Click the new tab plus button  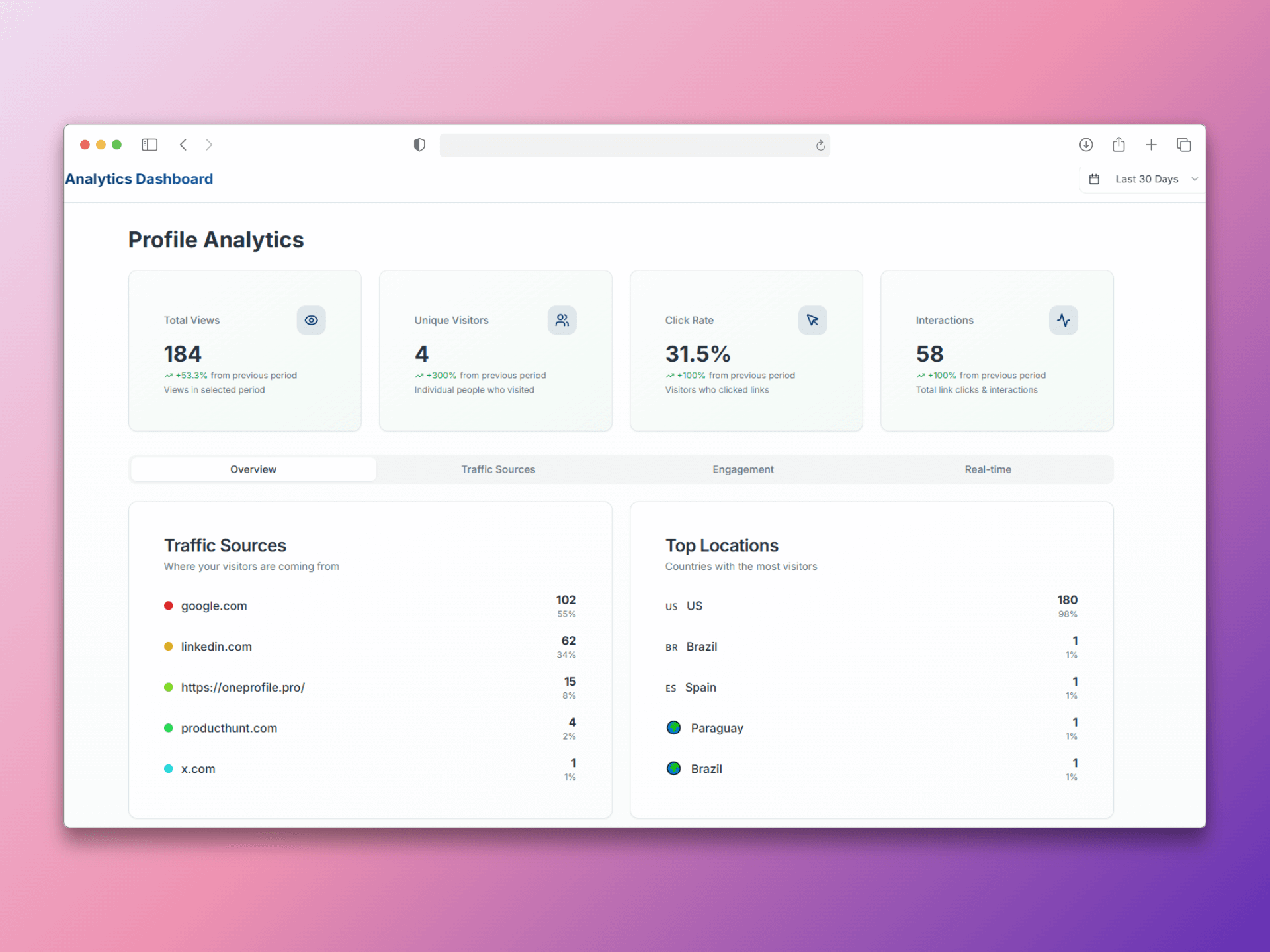pyautogui.click(x=1152, y=145)
